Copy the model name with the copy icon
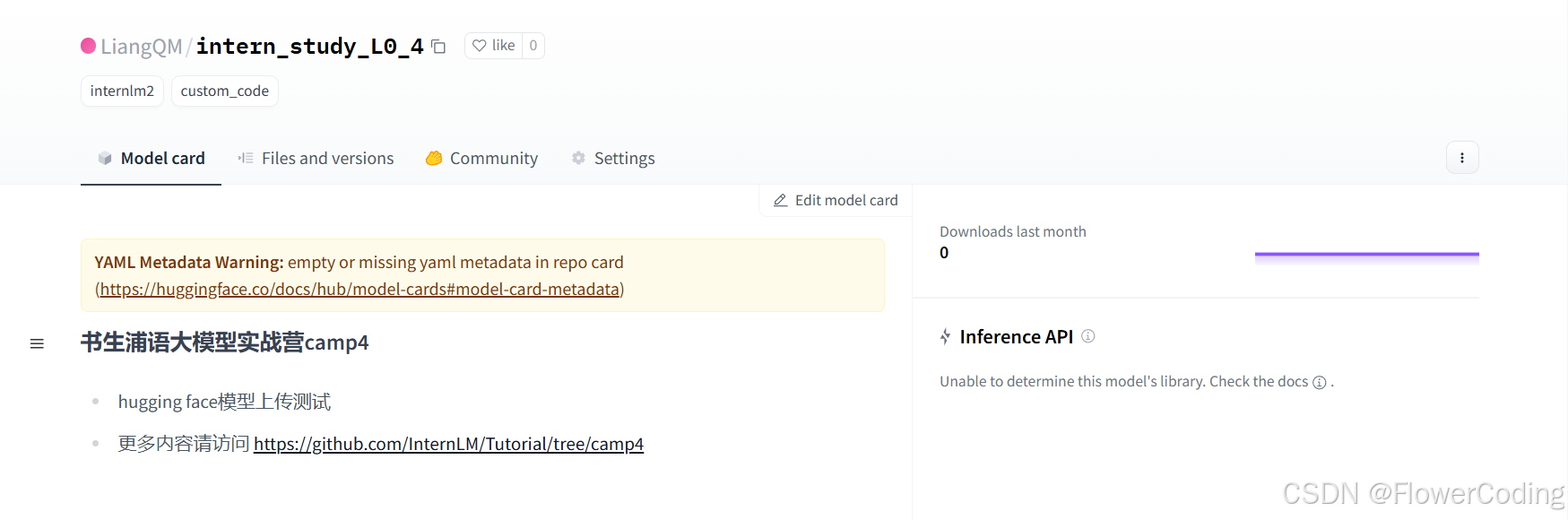The height and width of the screenshot is (520, 1568). 438,47
